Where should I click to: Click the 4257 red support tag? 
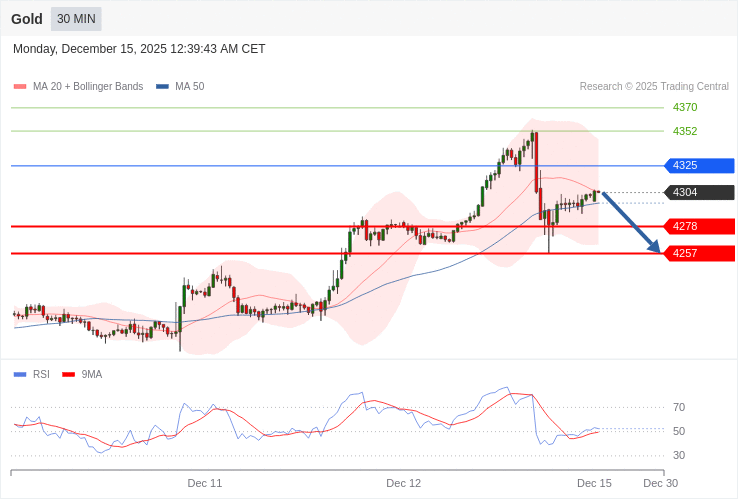pos(699,253)
